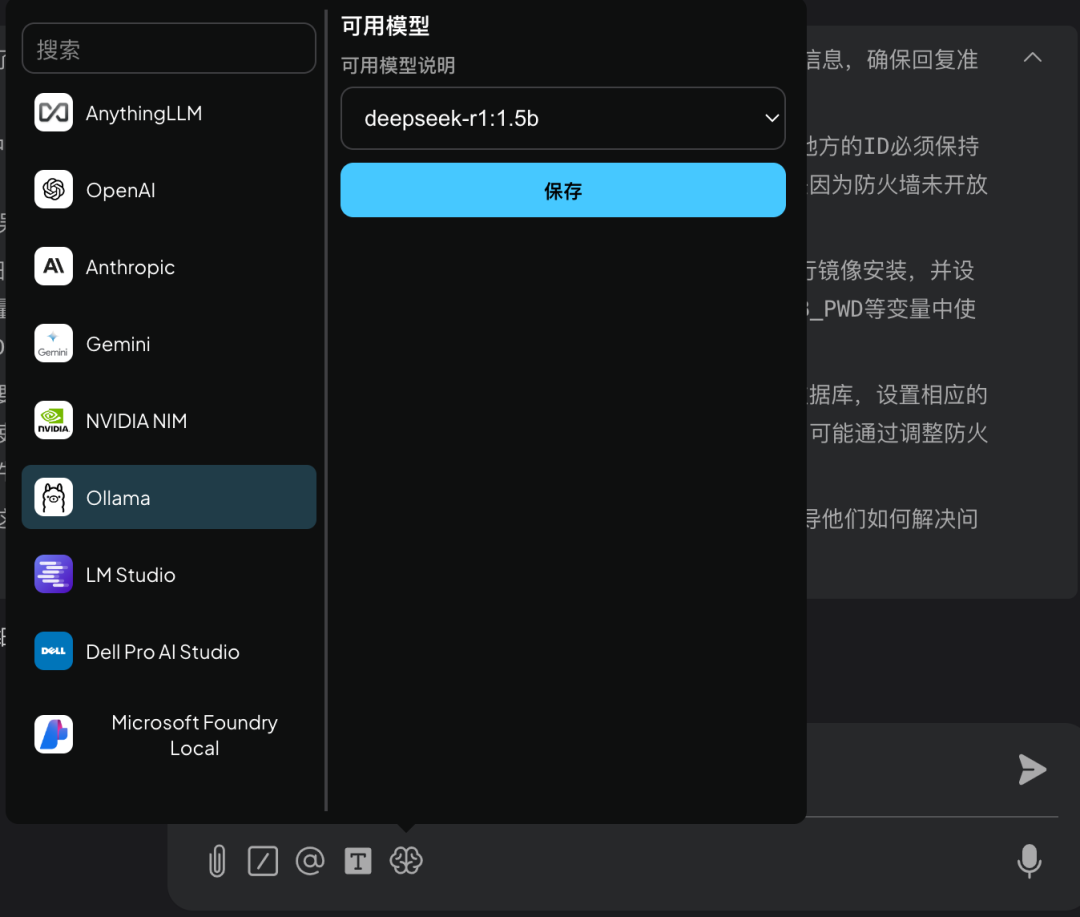Click the Anthropic logo icon
Image resolution: width=1080 pixels, height=917 pixels.
(54, 267)
